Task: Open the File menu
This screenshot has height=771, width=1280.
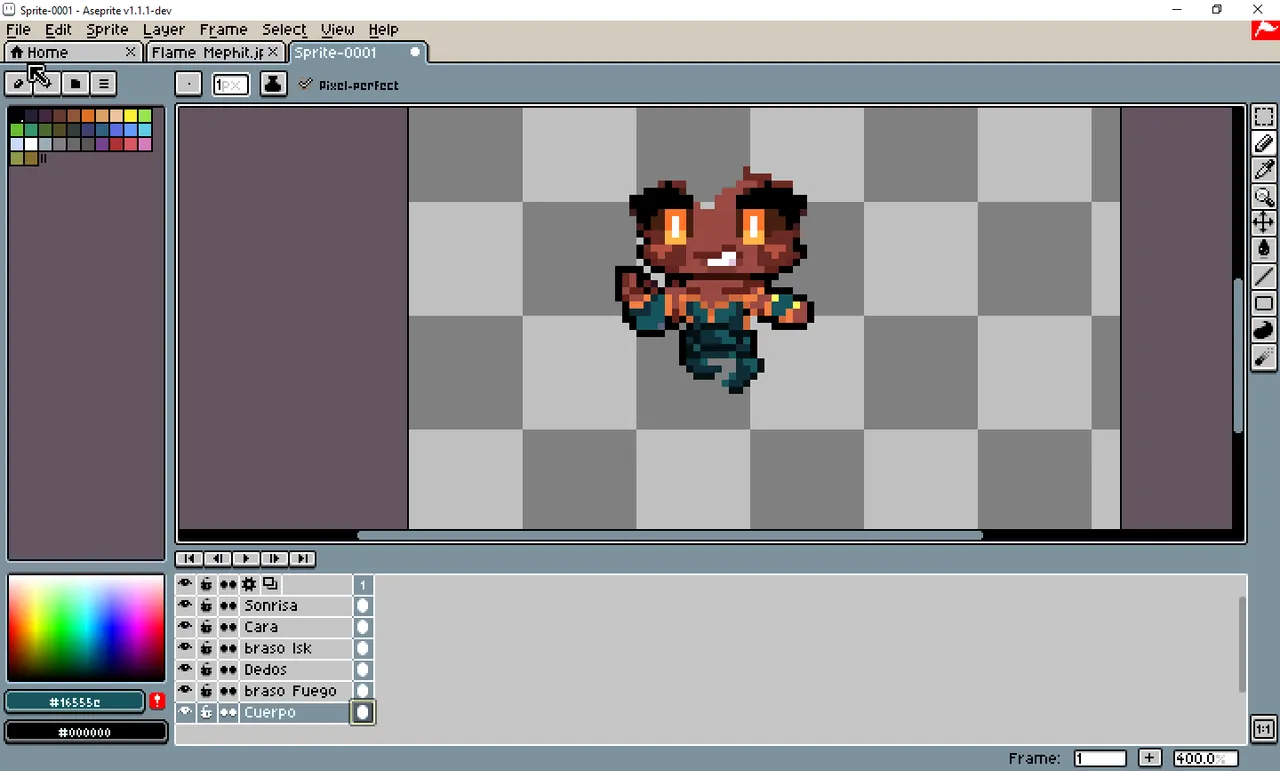Action: click(x=18, y=29)
